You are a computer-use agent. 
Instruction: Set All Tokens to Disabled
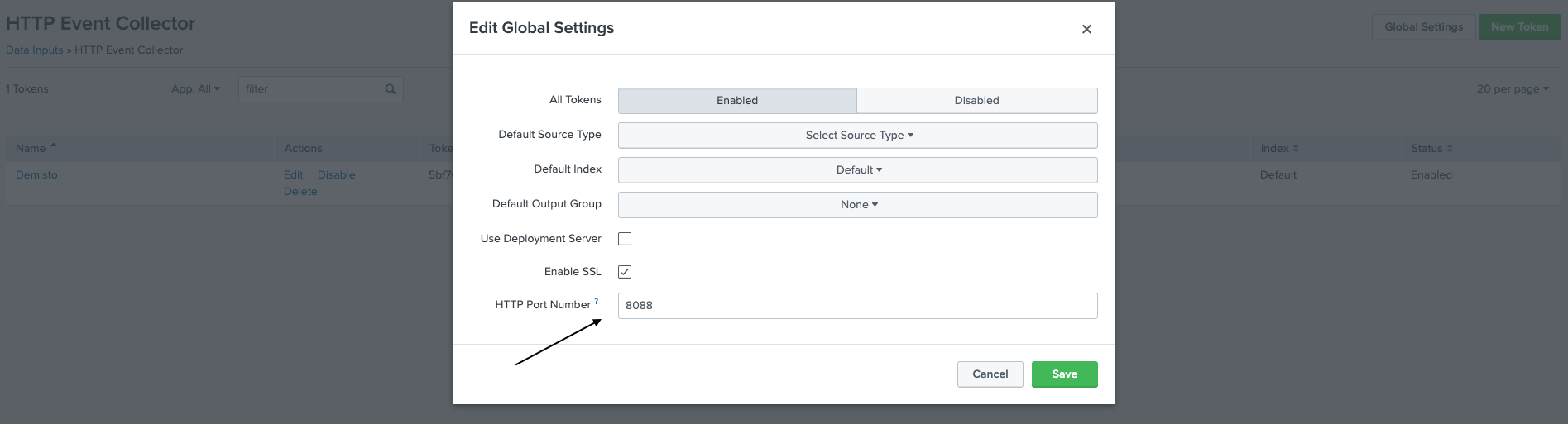[x=976, y=101]
